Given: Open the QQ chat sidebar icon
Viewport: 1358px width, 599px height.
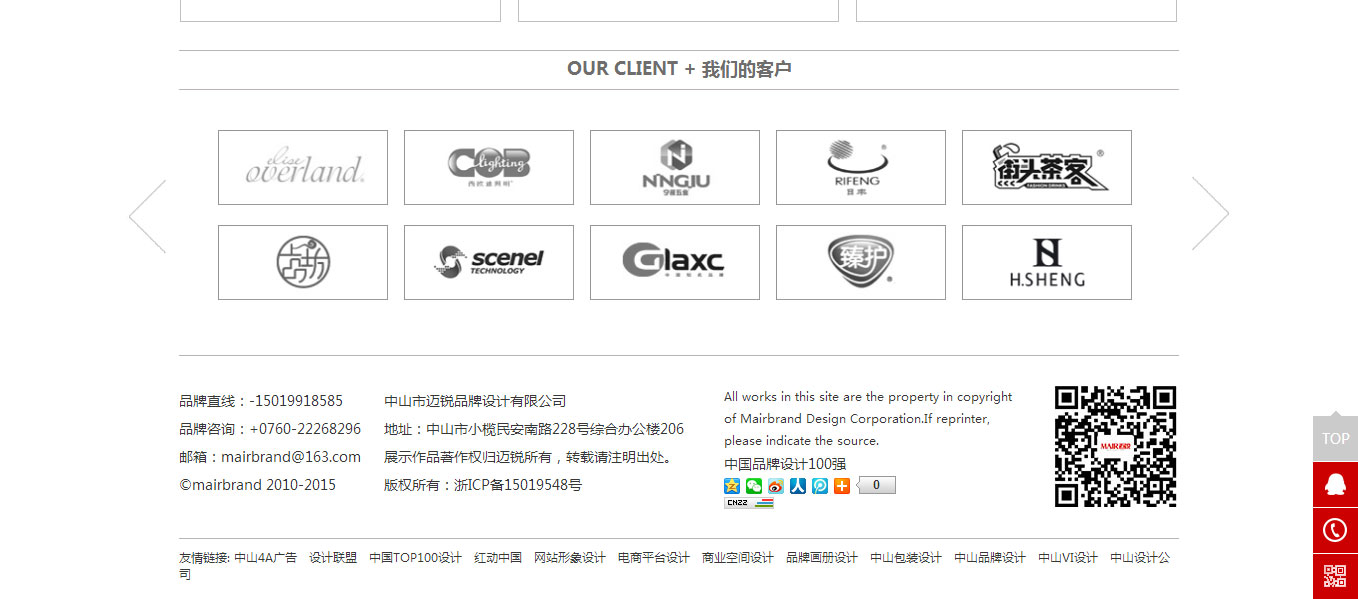Looking at the screenshot, I should click(x=1335, y=485).
